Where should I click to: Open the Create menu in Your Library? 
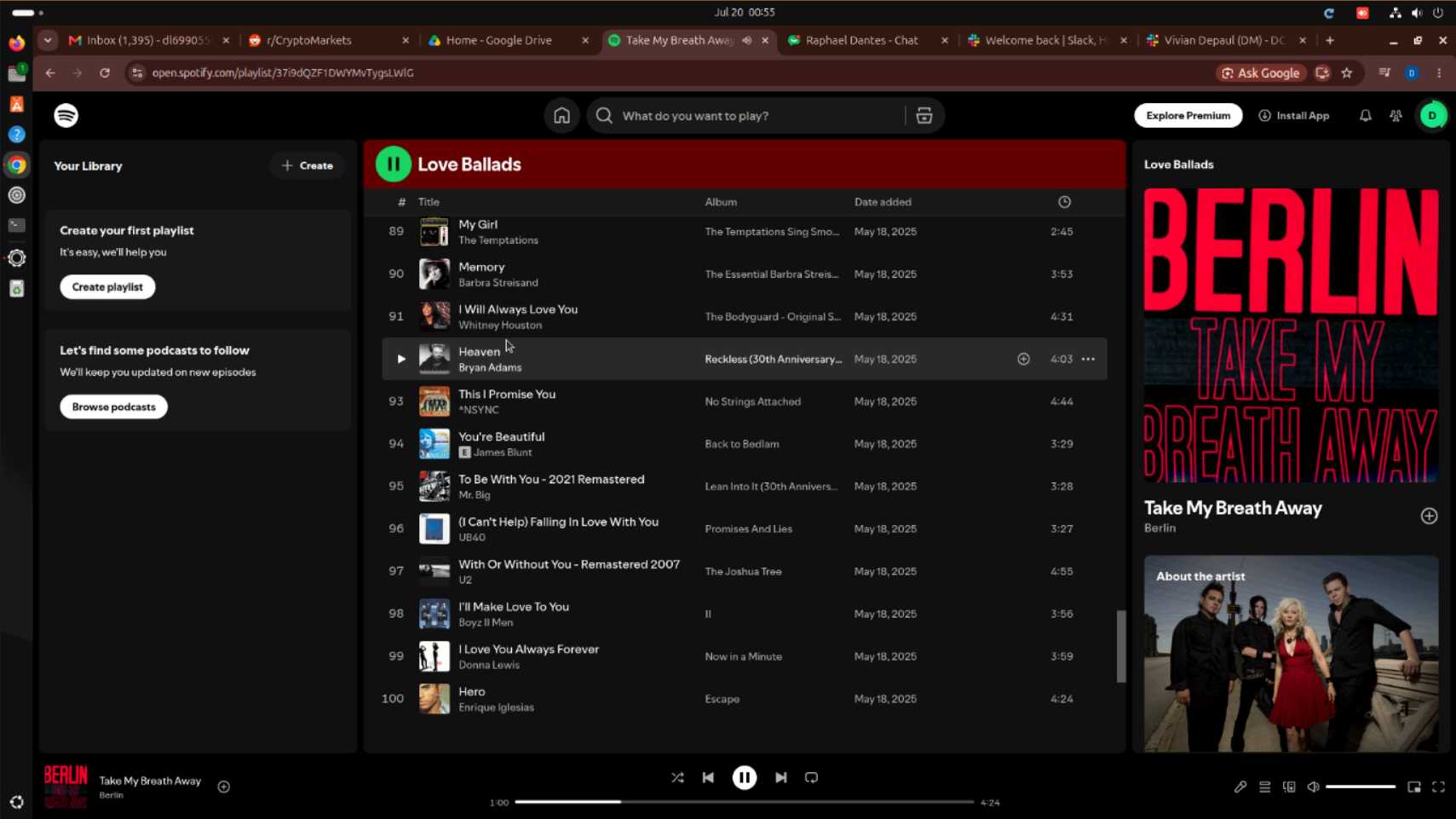pos(307,165)
